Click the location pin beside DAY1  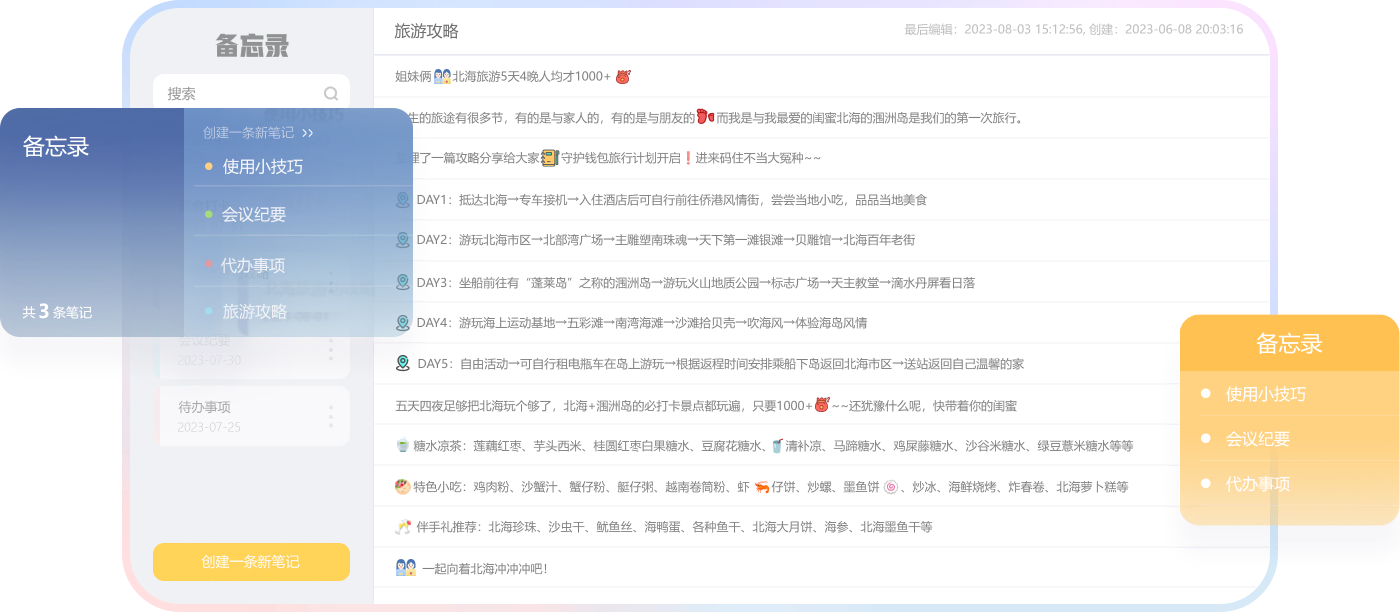click(403, 200)
